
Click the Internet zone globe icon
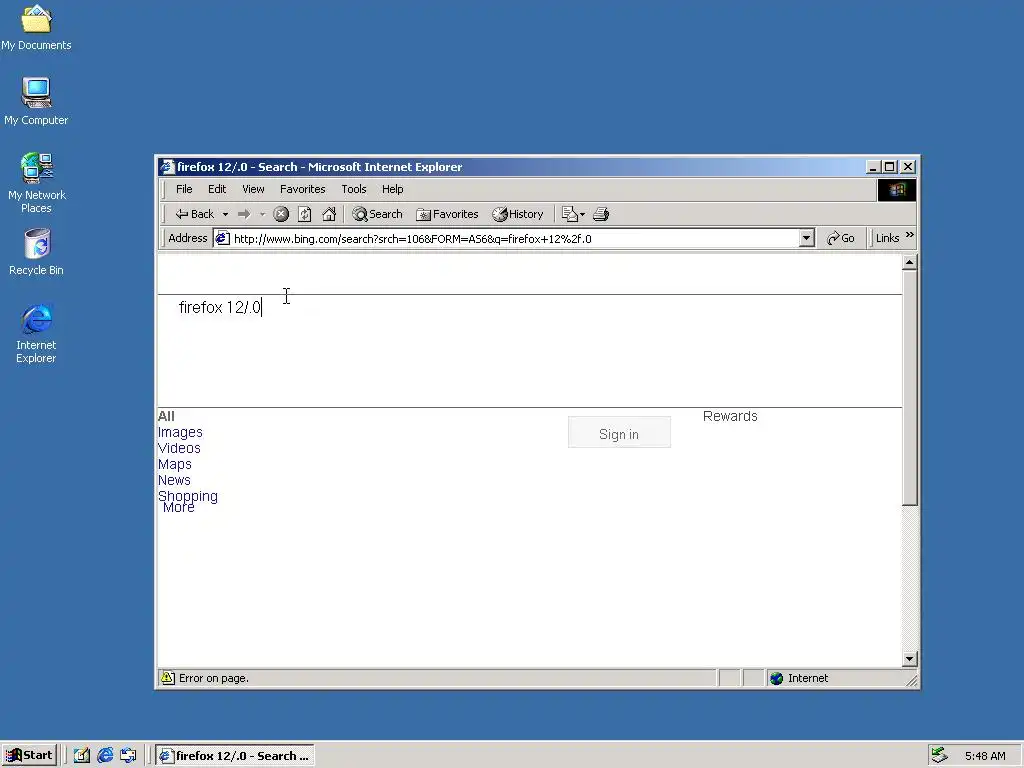776,679
